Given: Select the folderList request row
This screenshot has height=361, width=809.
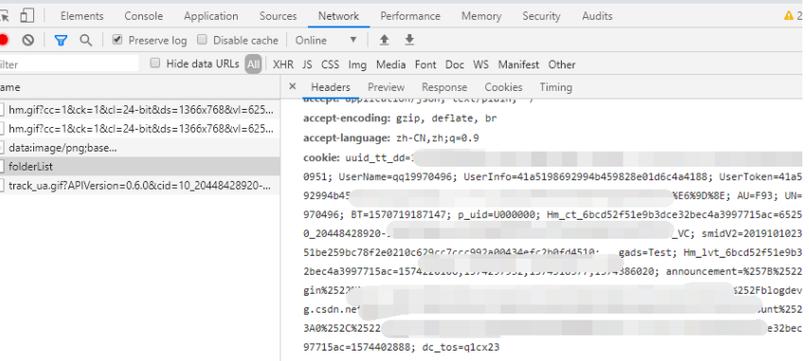Looking at the screenshot, I should 139,167.
